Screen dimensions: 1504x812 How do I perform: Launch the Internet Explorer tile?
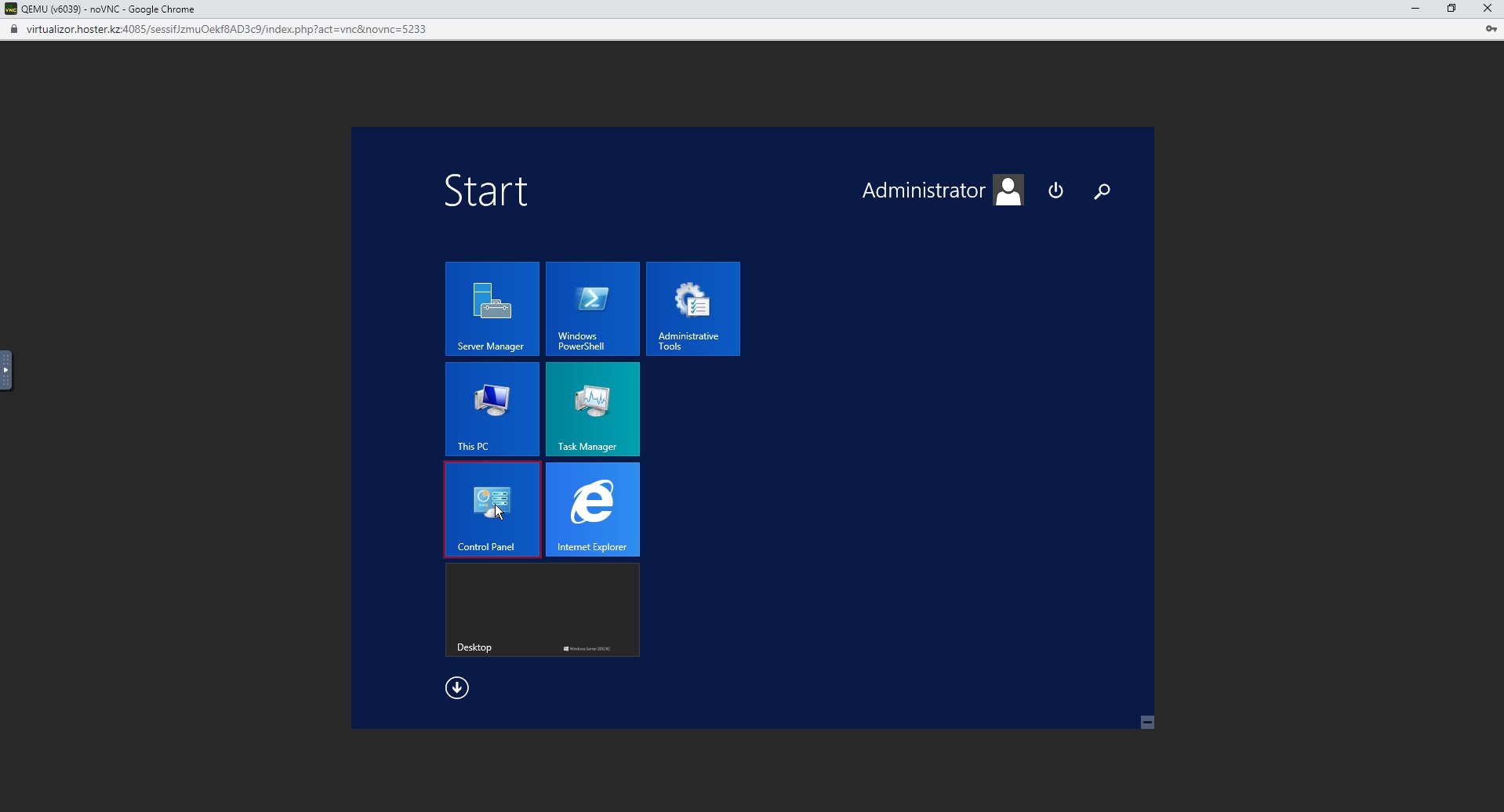[593, 509]
